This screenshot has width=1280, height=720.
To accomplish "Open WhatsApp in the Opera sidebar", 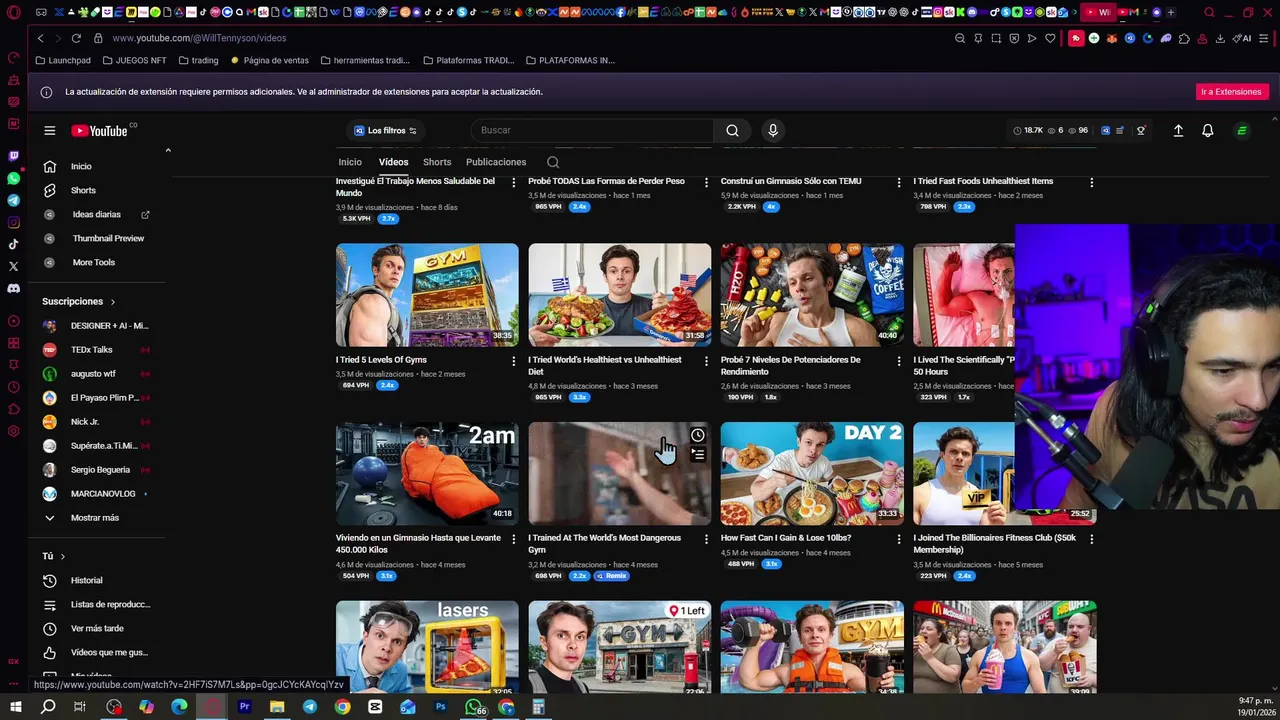I will pos(13,178).
